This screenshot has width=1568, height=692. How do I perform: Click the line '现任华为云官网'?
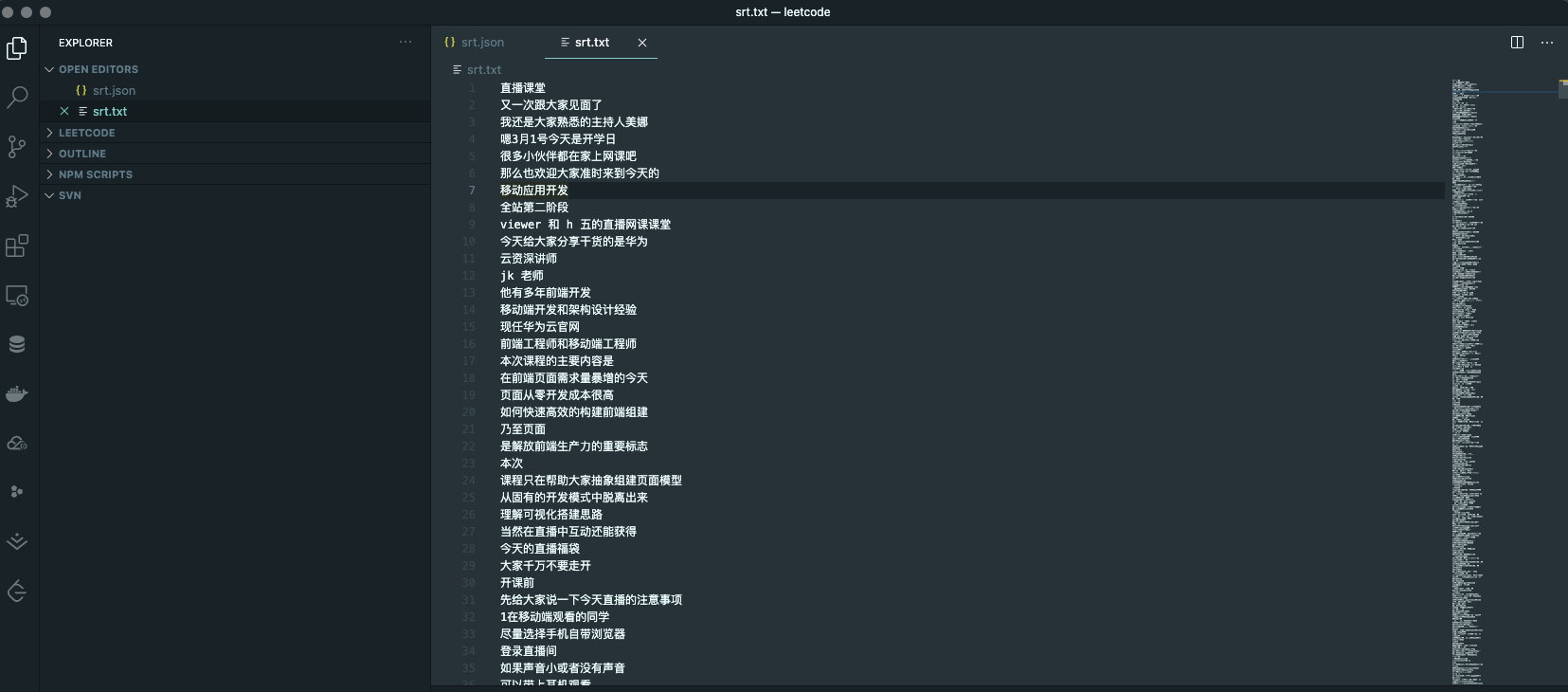540,326
